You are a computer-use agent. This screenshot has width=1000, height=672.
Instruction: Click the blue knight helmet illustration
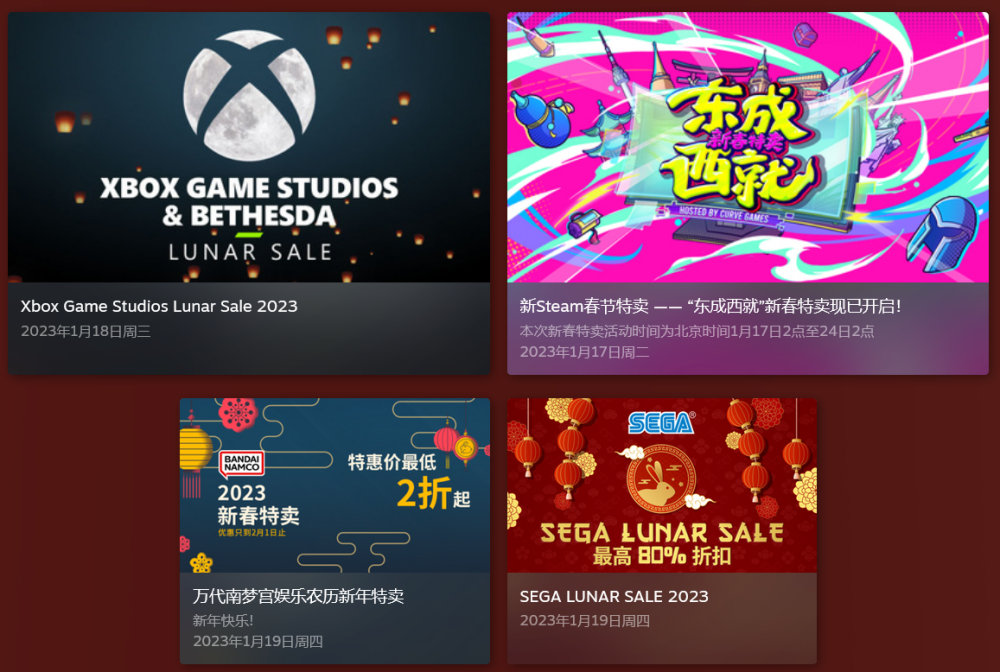942,234
